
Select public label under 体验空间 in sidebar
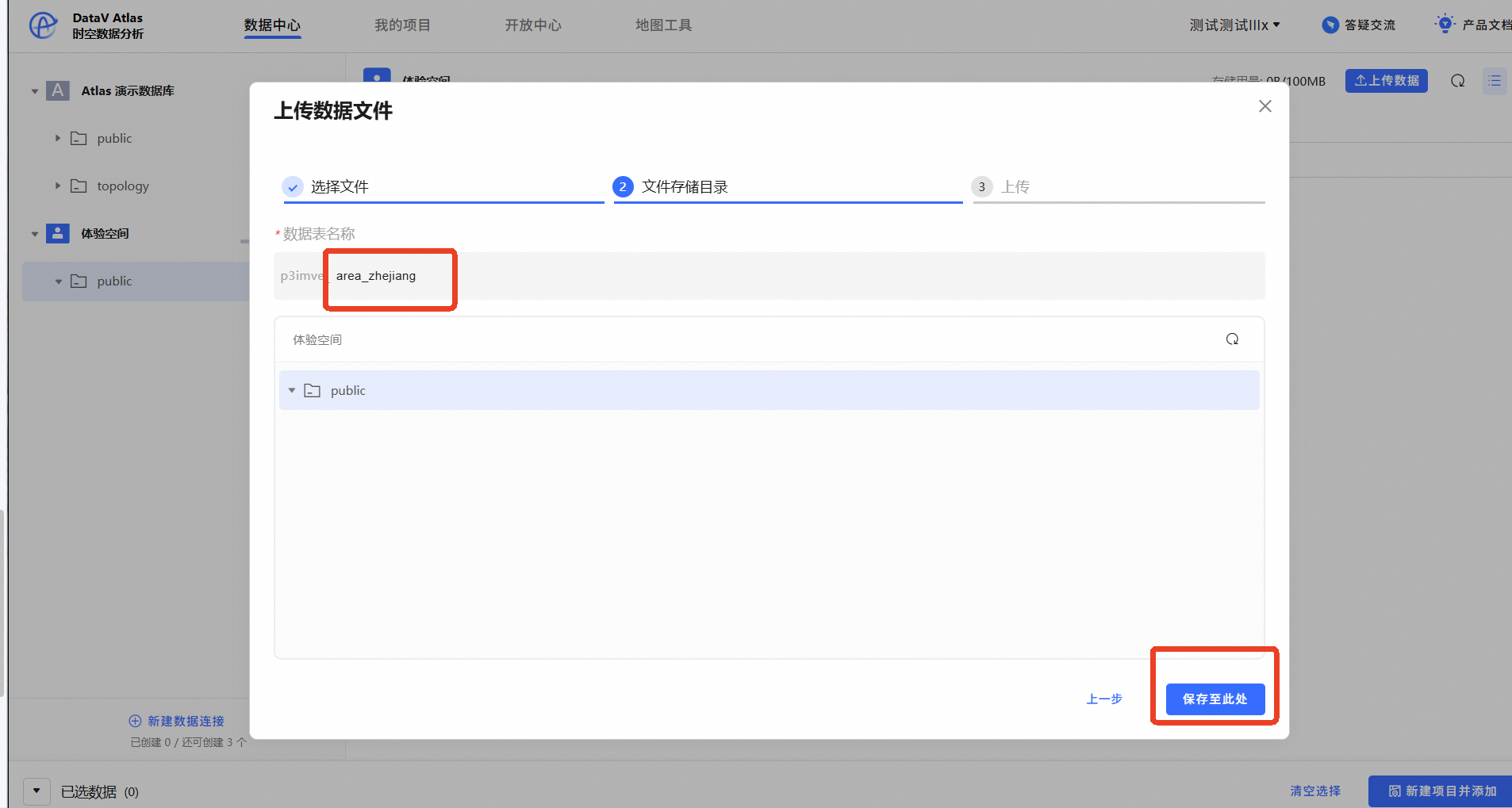[x=115, y=281]
